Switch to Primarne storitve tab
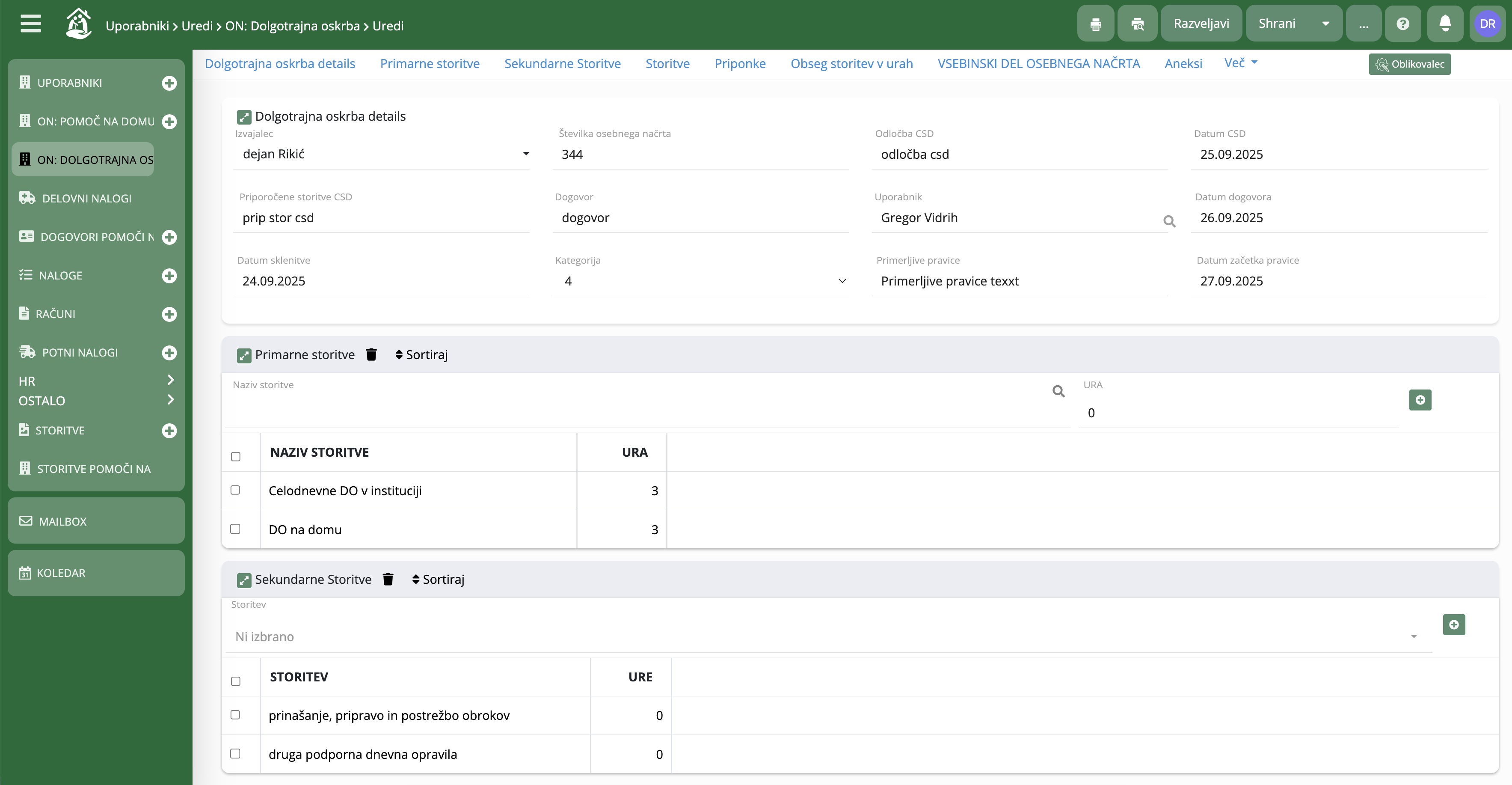Viewport: 1512px width, 785px height. (430, 63)
